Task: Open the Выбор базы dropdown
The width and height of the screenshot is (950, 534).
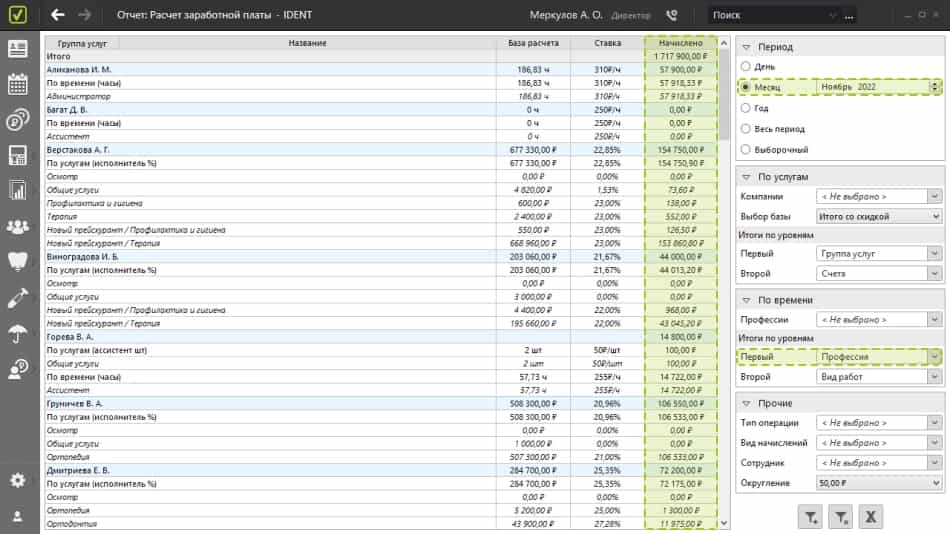Action: point(879,216)
